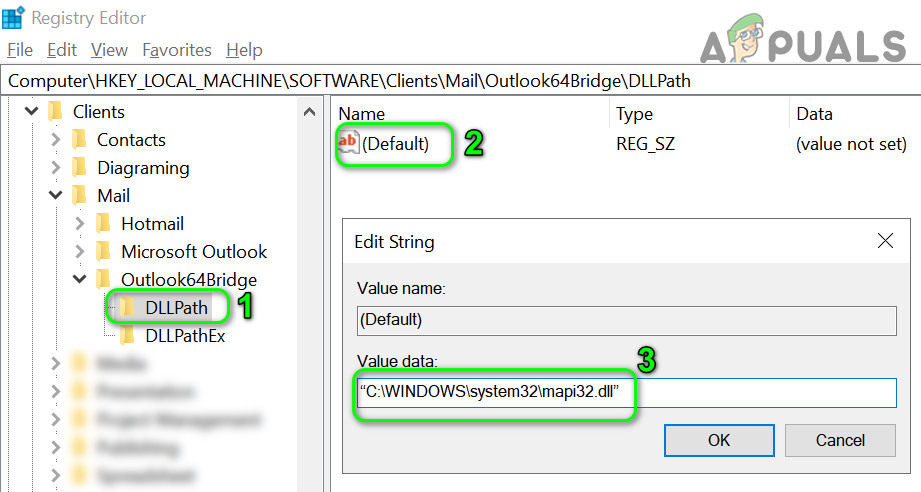Confirm the string edit with OK

[x=719, y=440]
